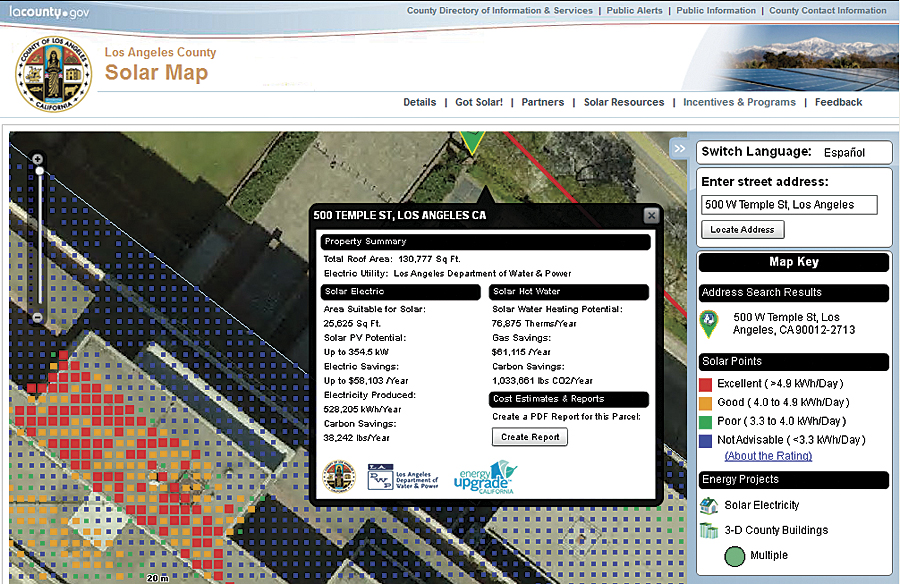
Task: Click the Map Key header
Action: tap(794, 262)
